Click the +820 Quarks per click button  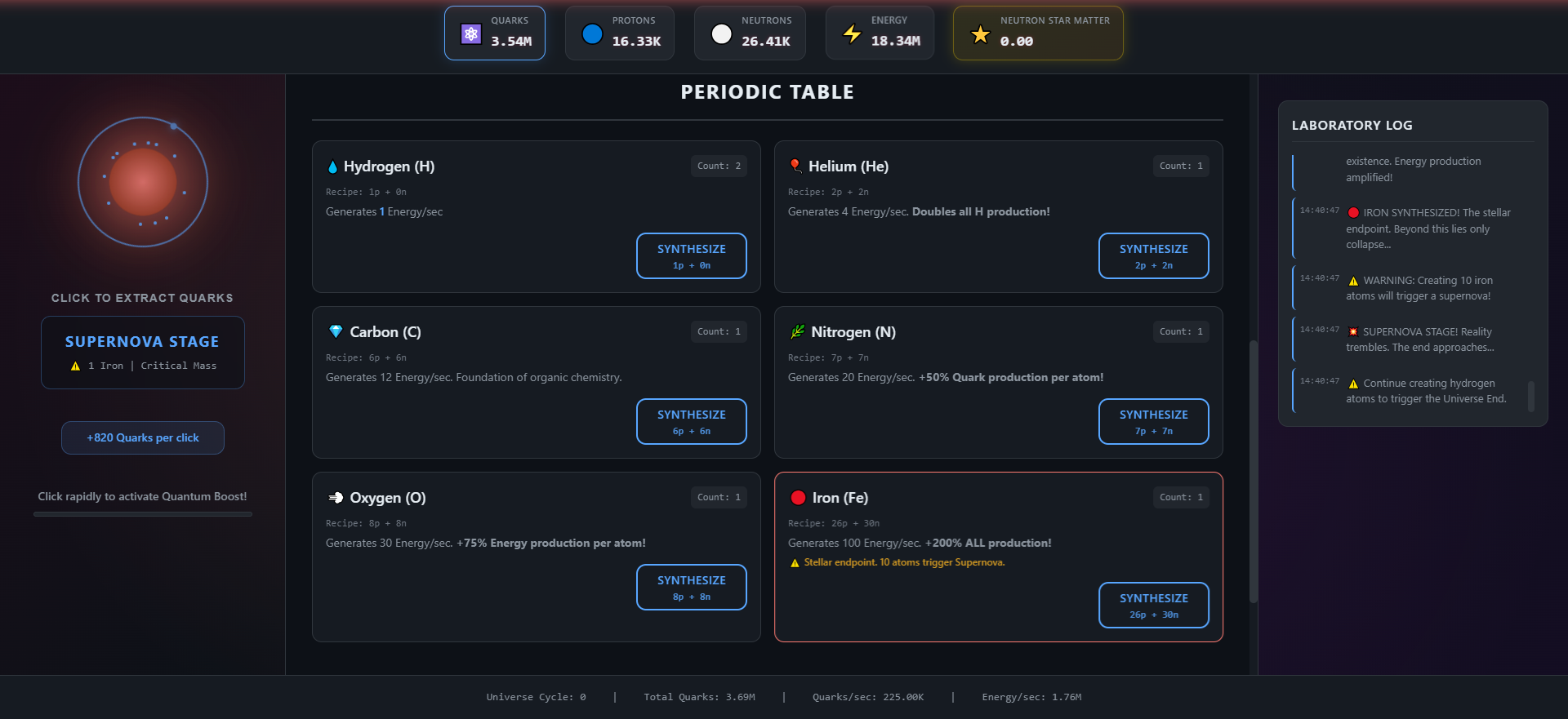(x=143, y=437)
